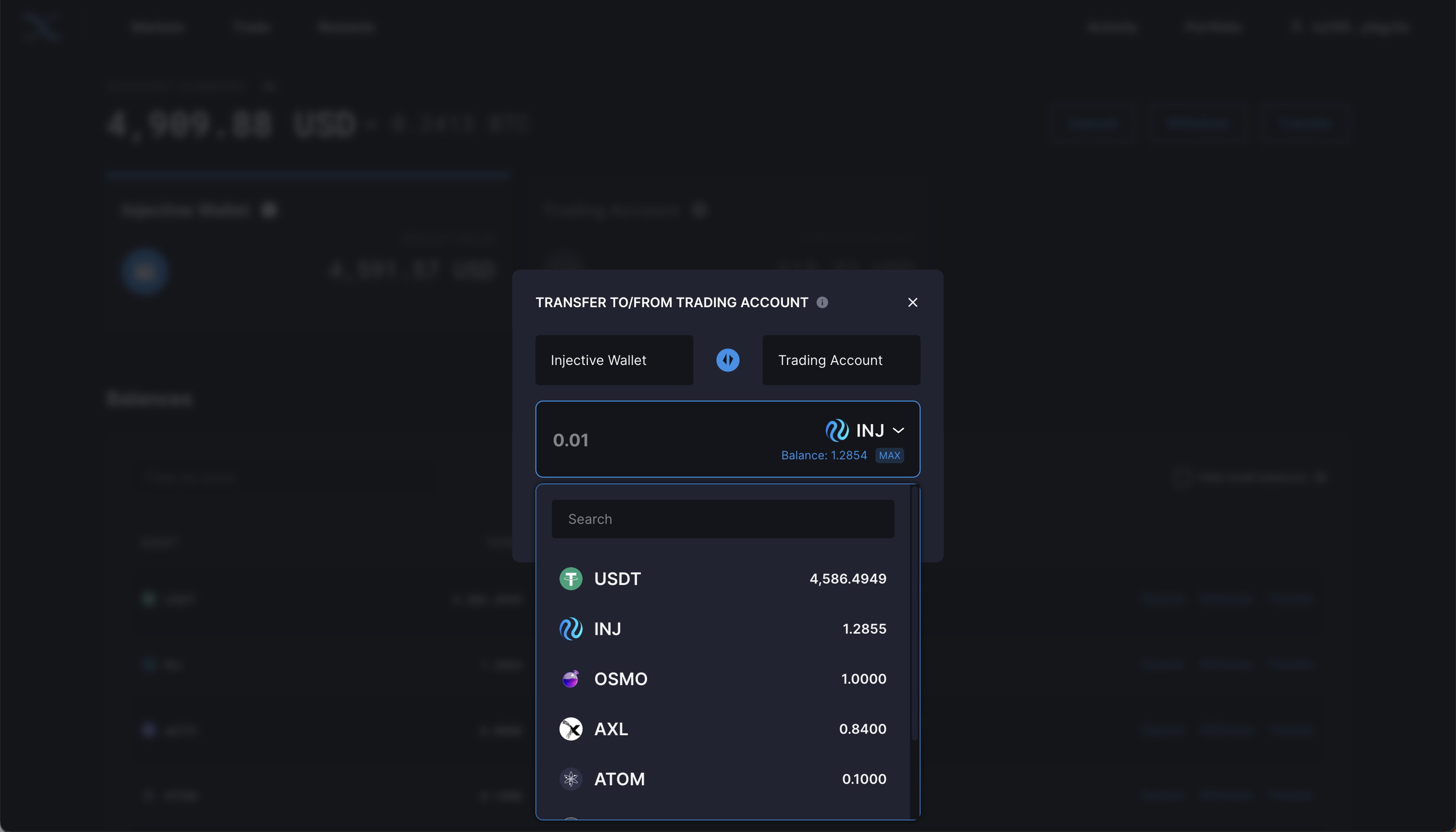Click the ATOM Cosmos icon
The image size is (1456, 832).
tap(570, 779)
